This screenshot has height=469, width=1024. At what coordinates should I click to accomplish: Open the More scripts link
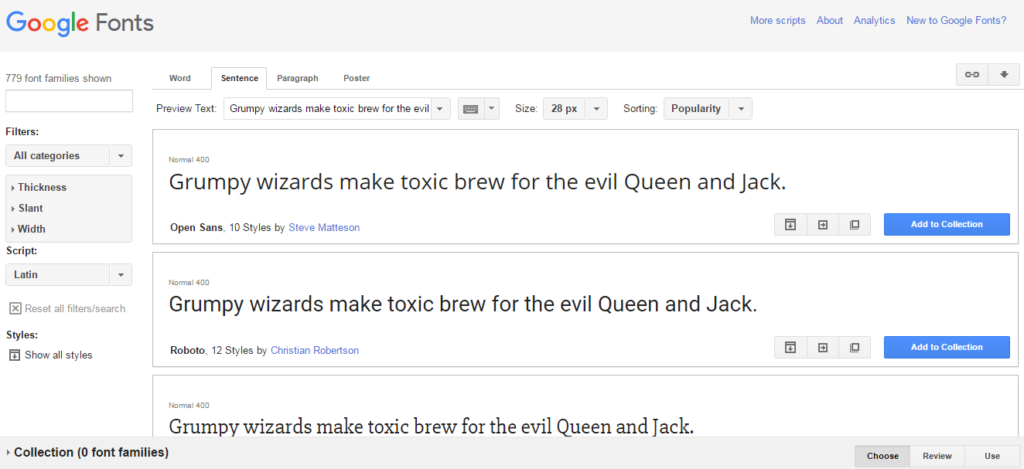(778, 21)
